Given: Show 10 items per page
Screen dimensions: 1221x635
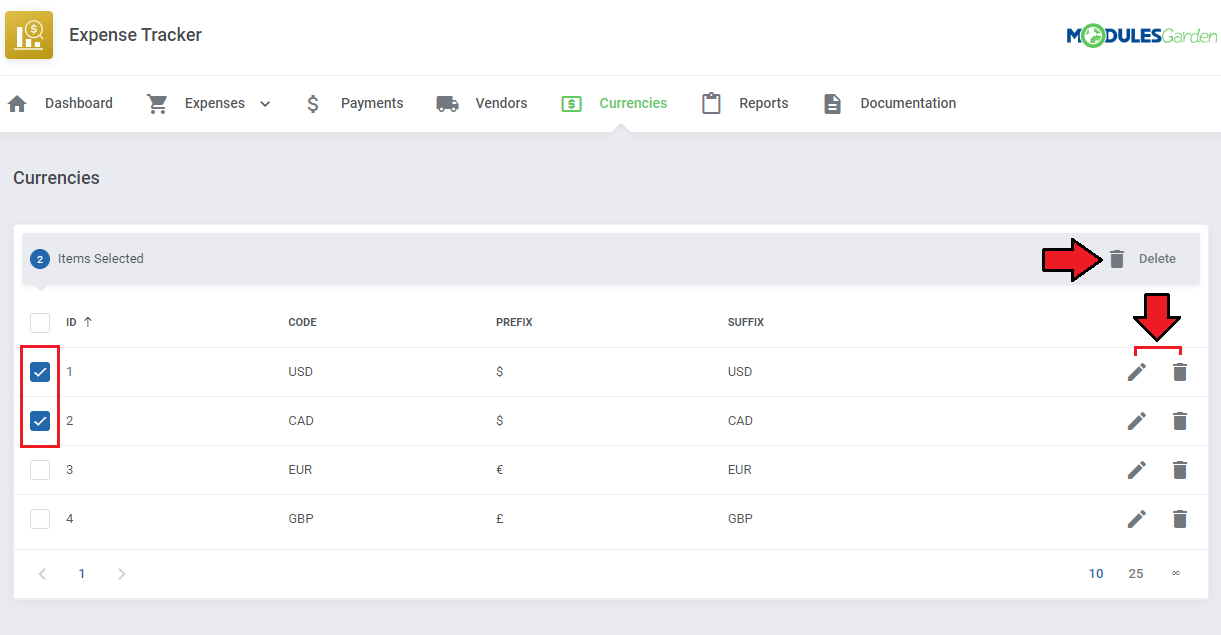Looking at the screenshot, I should click(1096, 574).
